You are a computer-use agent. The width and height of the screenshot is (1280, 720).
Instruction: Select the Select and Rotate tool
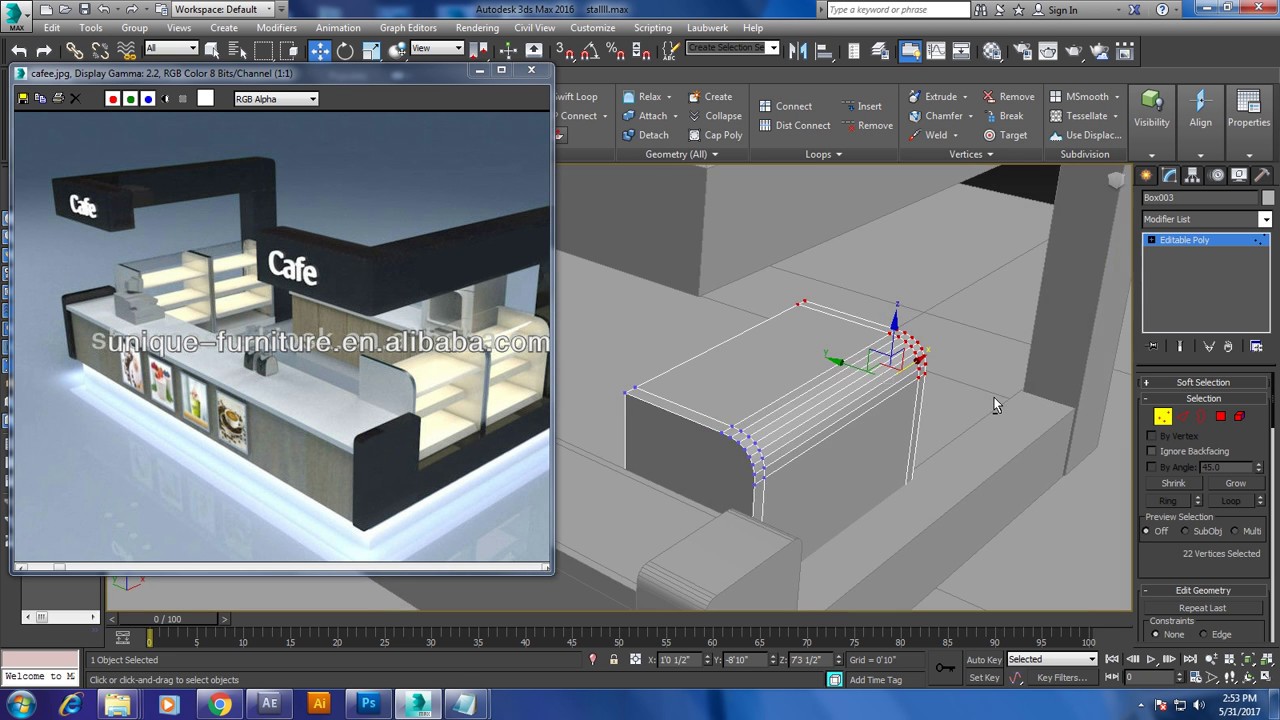[x=345, y=50]
